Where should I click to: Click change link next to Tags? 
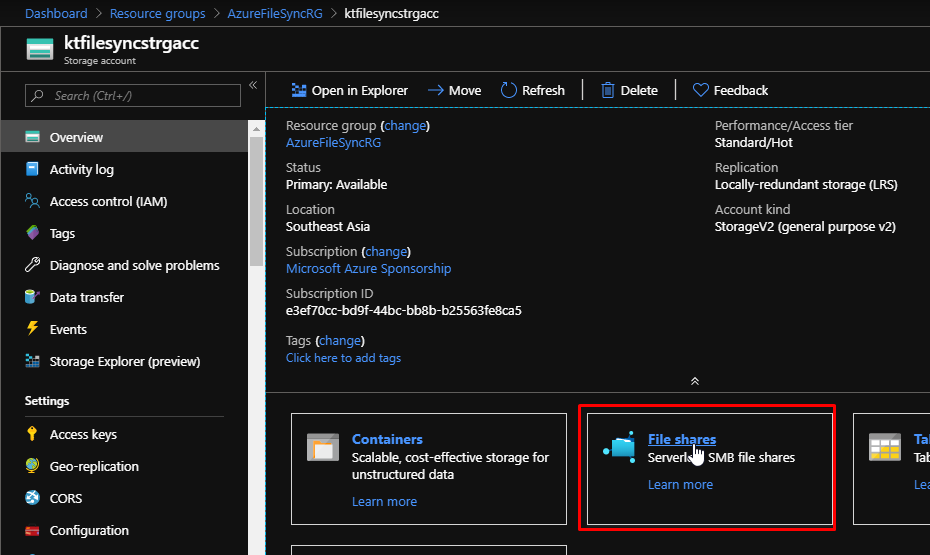click(x=340, y=340)
